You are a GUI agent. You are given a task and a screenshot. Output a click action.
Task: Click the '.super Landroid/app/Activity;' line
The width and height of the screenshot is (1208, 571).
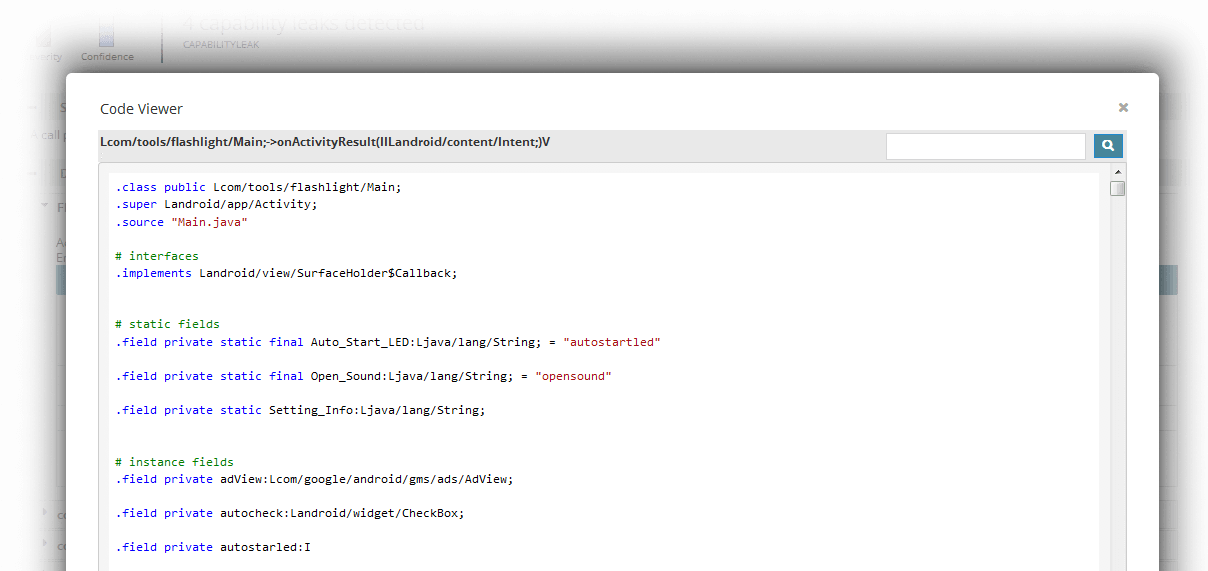click(216, 204)
